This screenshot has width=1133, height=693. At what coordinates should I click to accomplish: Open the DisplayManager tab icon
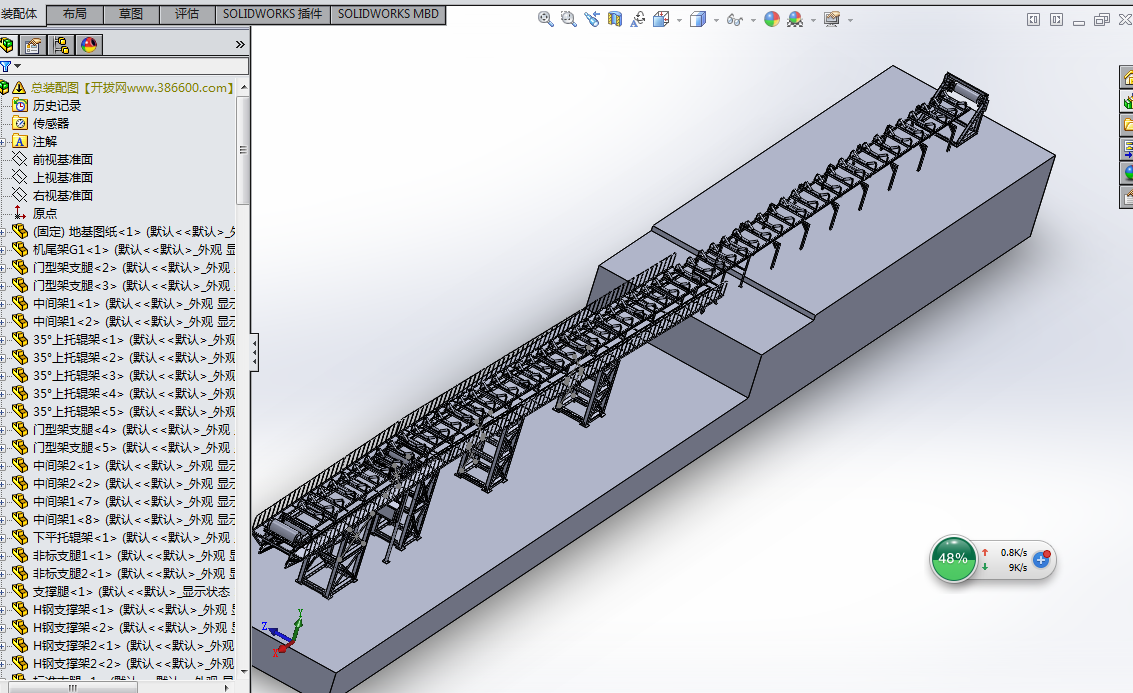pos(89,45)
